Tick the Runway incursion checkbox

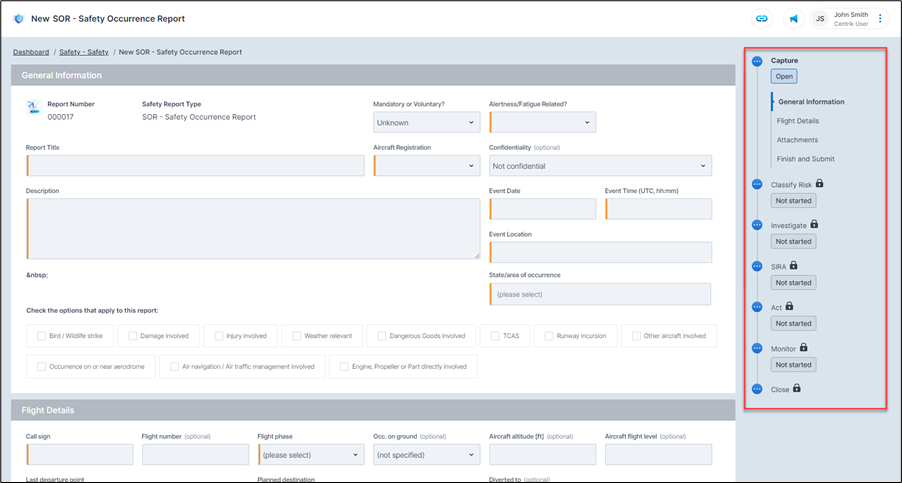point(549,336)
